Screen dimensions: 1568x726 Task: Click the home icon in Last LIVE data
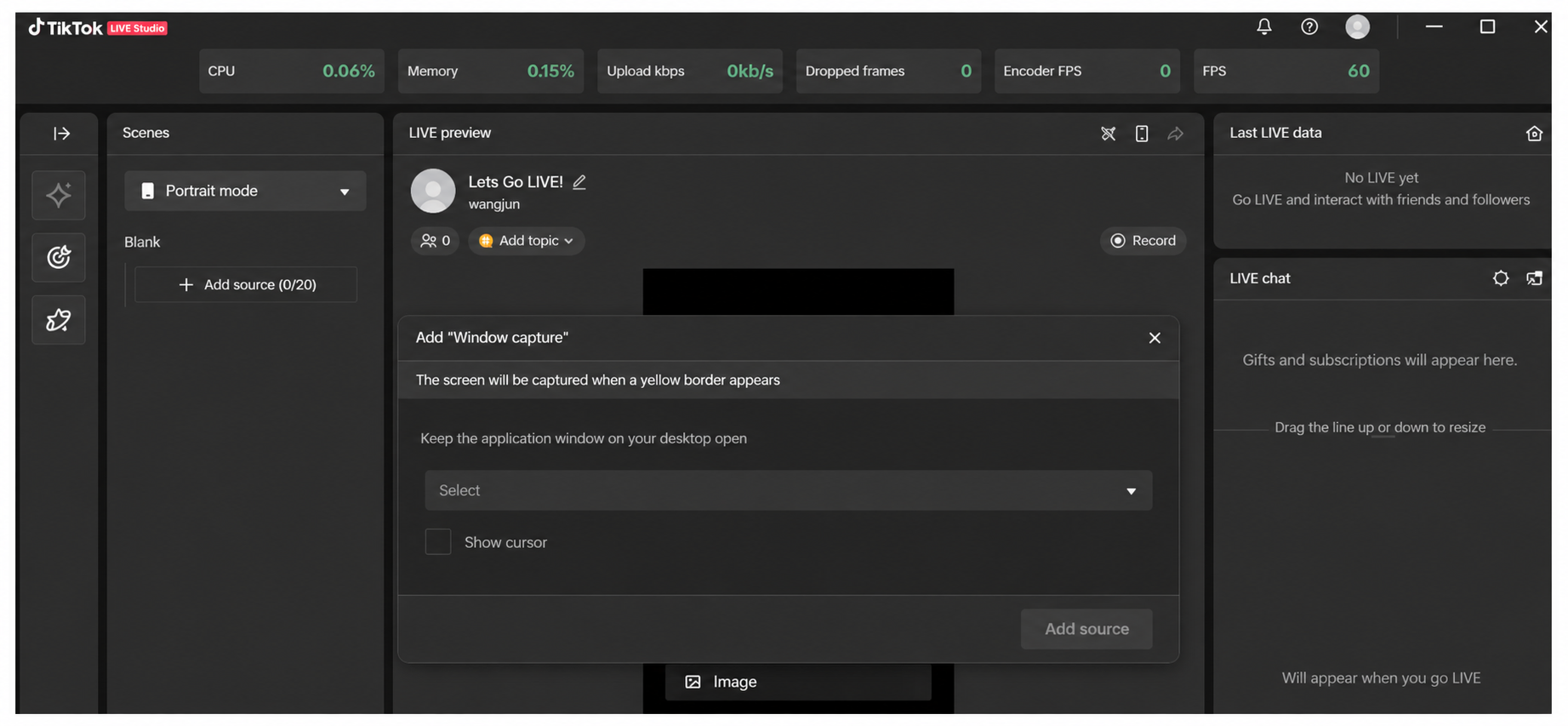tap(1534, 134)
